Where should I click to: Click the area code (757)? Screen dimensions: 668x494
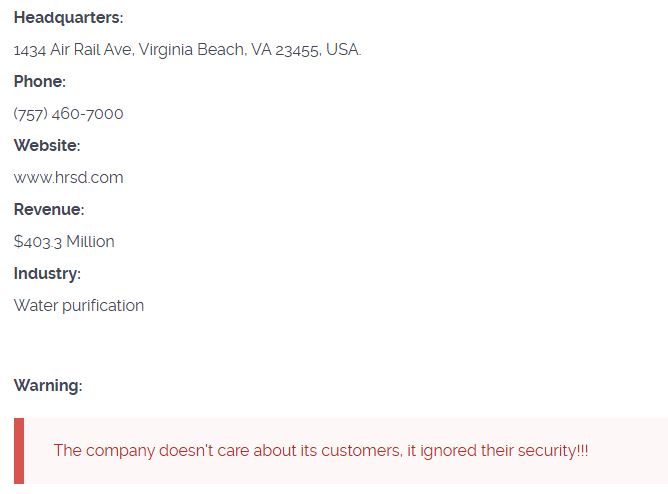coord(30,114)
